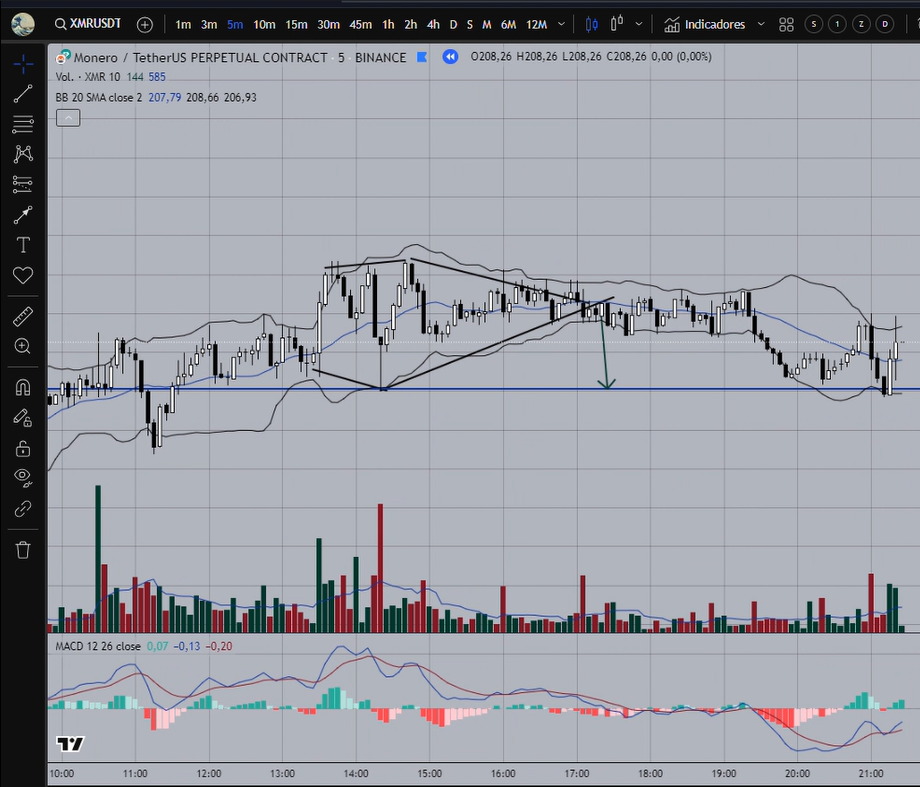Click the add symbol plus icon
920x787 pixels.
click(x=145, y=24)
